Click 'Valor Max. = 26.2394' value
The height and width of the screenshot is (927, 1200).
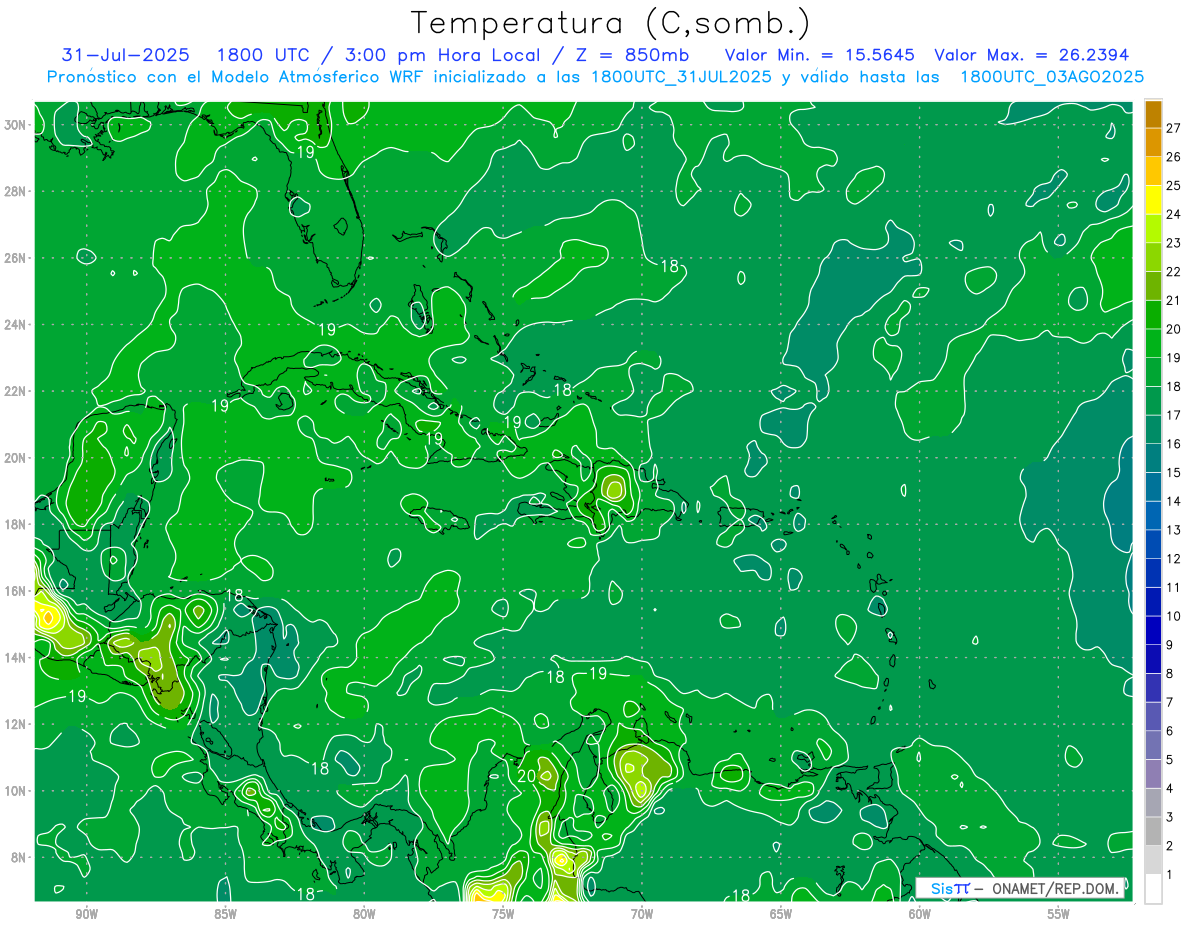[x=1031, y=55]
